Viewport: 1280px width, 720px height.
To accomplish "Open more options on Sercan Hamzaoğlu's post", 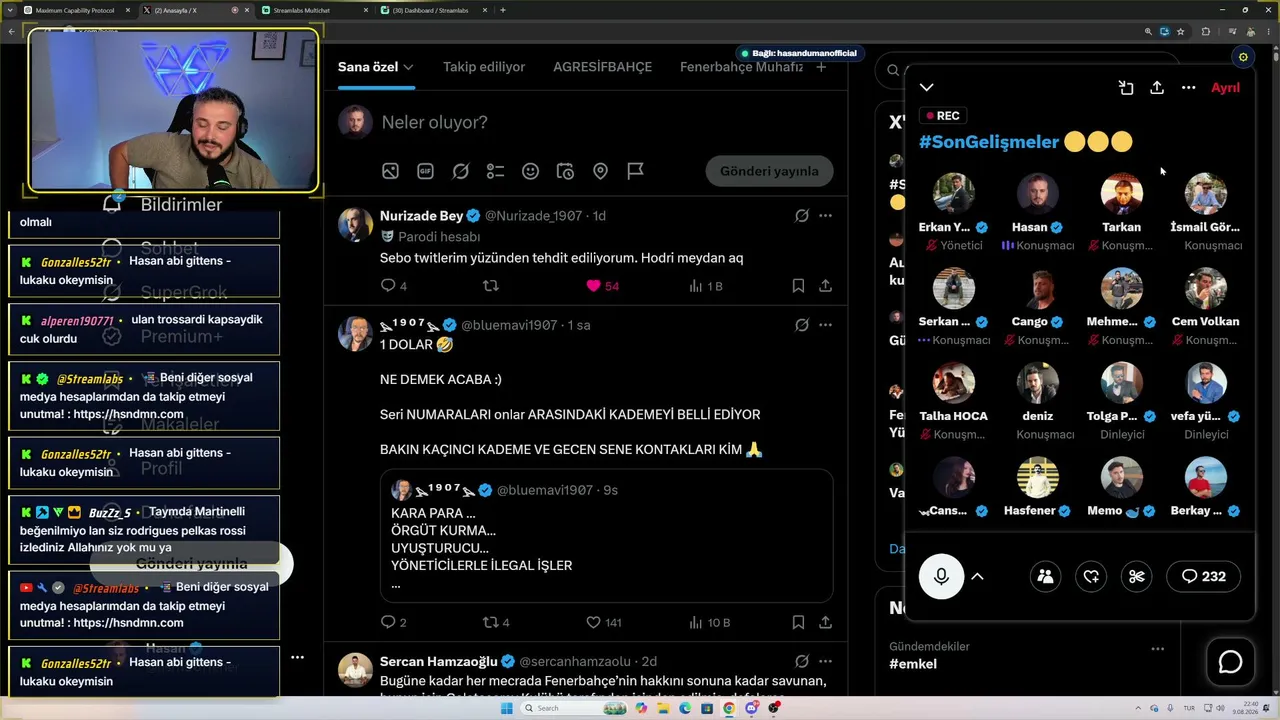I will 825,661.
